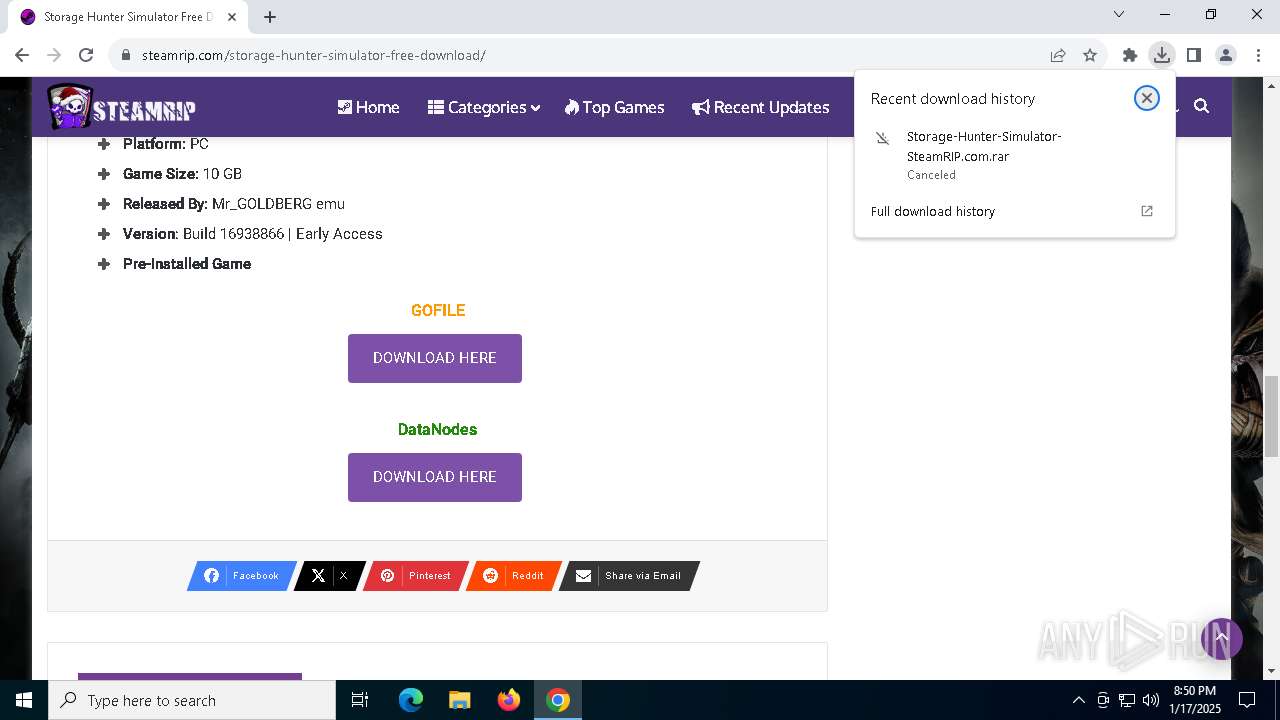The width and height of the screenshot is (1280, 720).
Task: Launch Microsoft Edge from taskbar
Action: 411,700
